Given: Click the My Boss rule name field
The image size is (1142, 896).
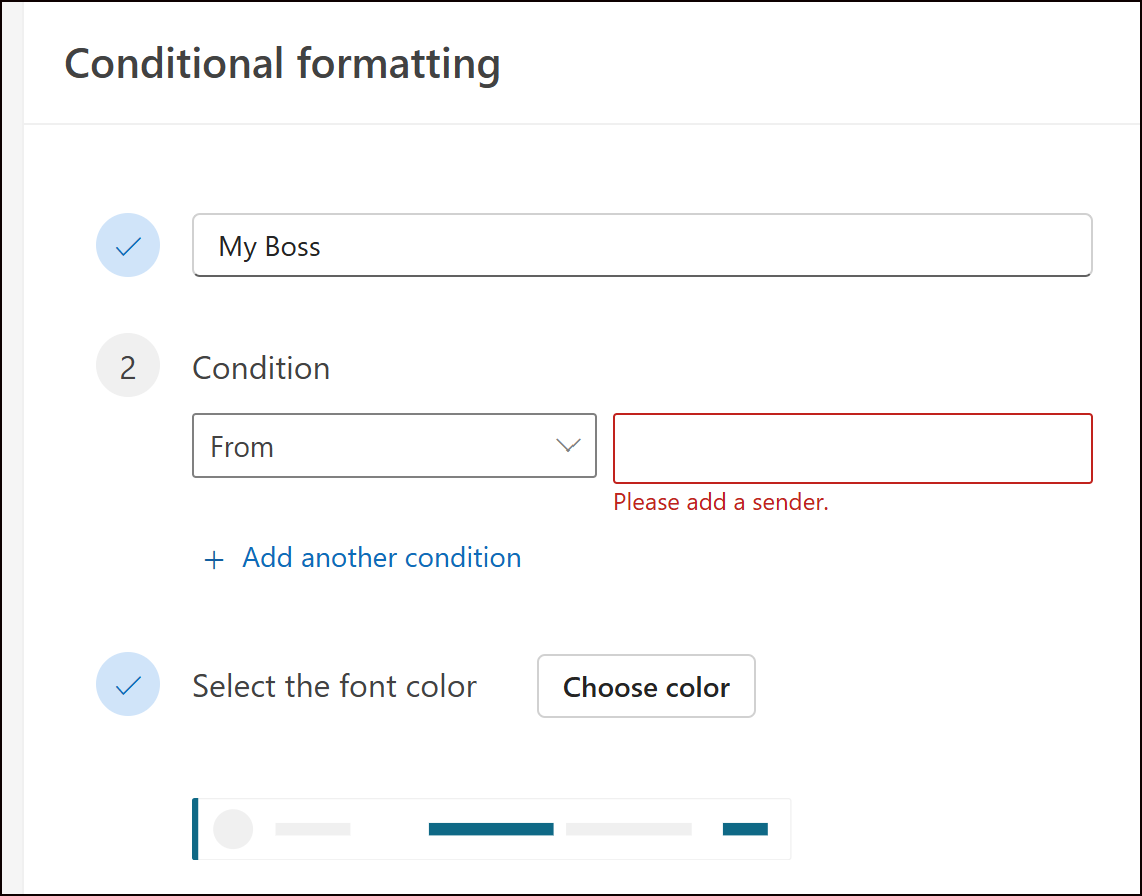Looking at the screenshot, I should tap(641, 245).
